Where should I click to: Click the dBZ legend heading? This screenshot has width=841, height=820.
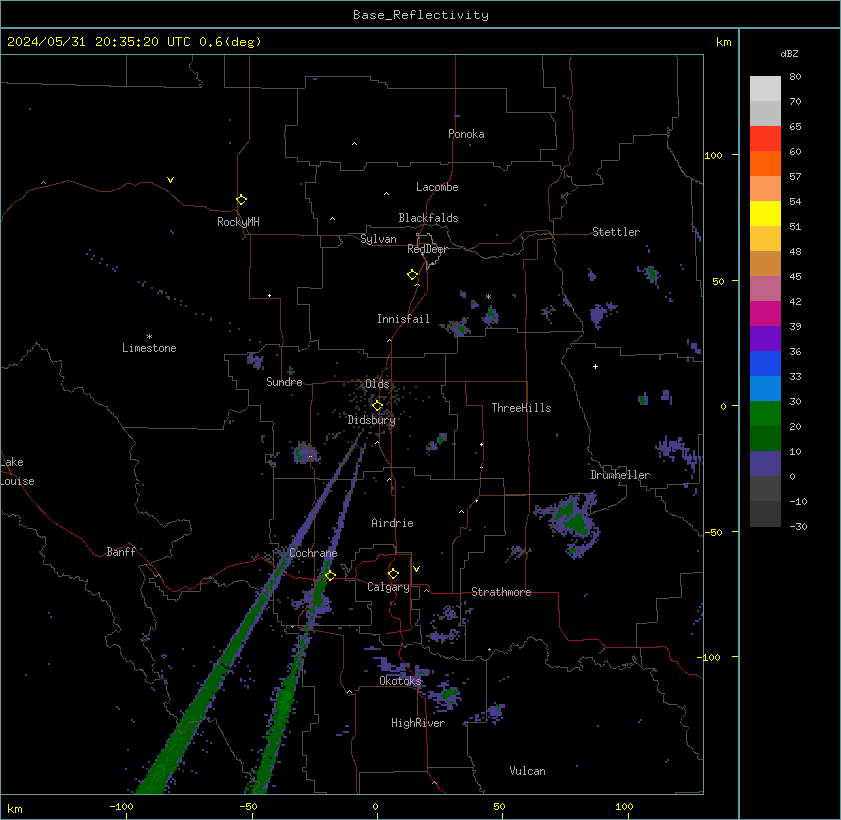coord(789,54)
